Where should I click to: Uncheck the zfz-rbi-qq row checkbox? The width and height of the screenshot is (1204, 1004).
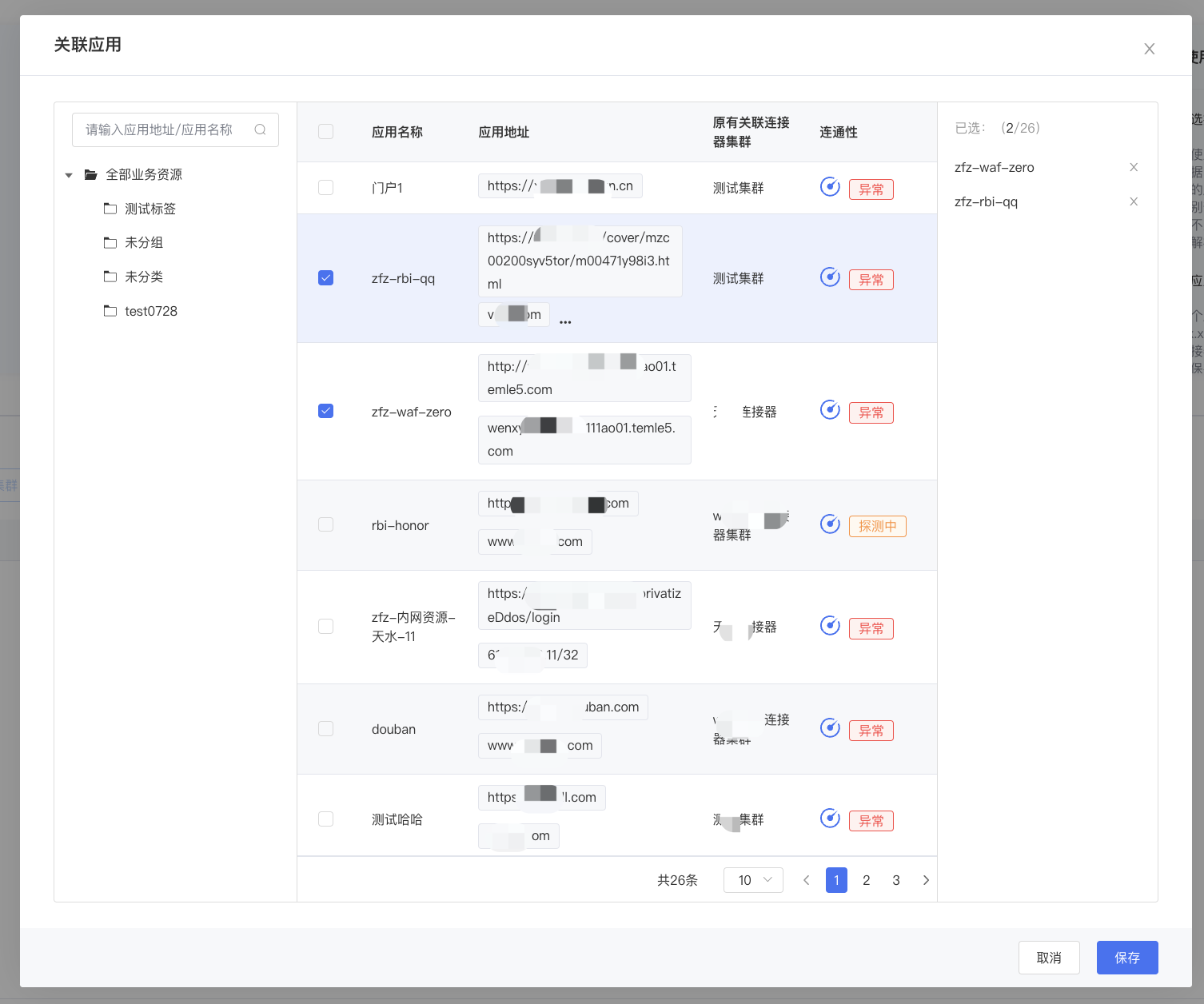pos(325,278)
